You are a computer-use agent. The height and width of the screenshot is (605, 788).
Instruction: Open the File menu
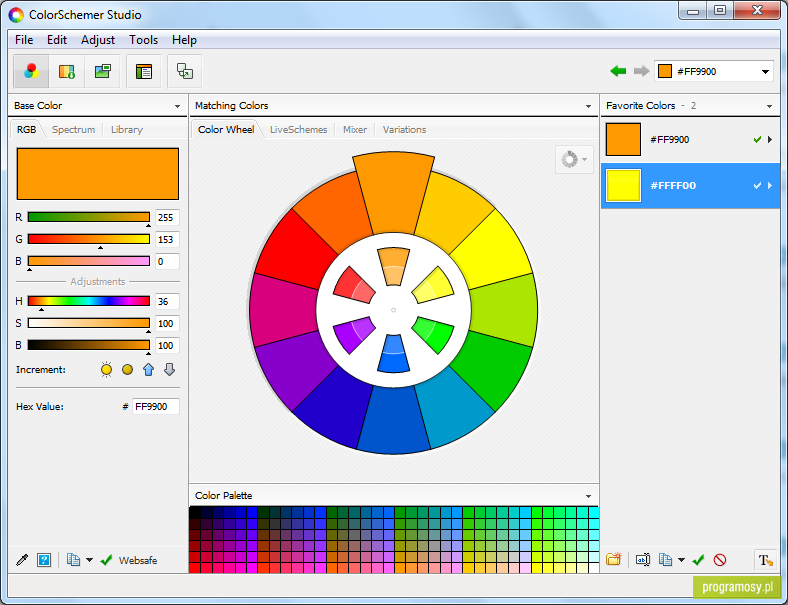pos(24,40)
